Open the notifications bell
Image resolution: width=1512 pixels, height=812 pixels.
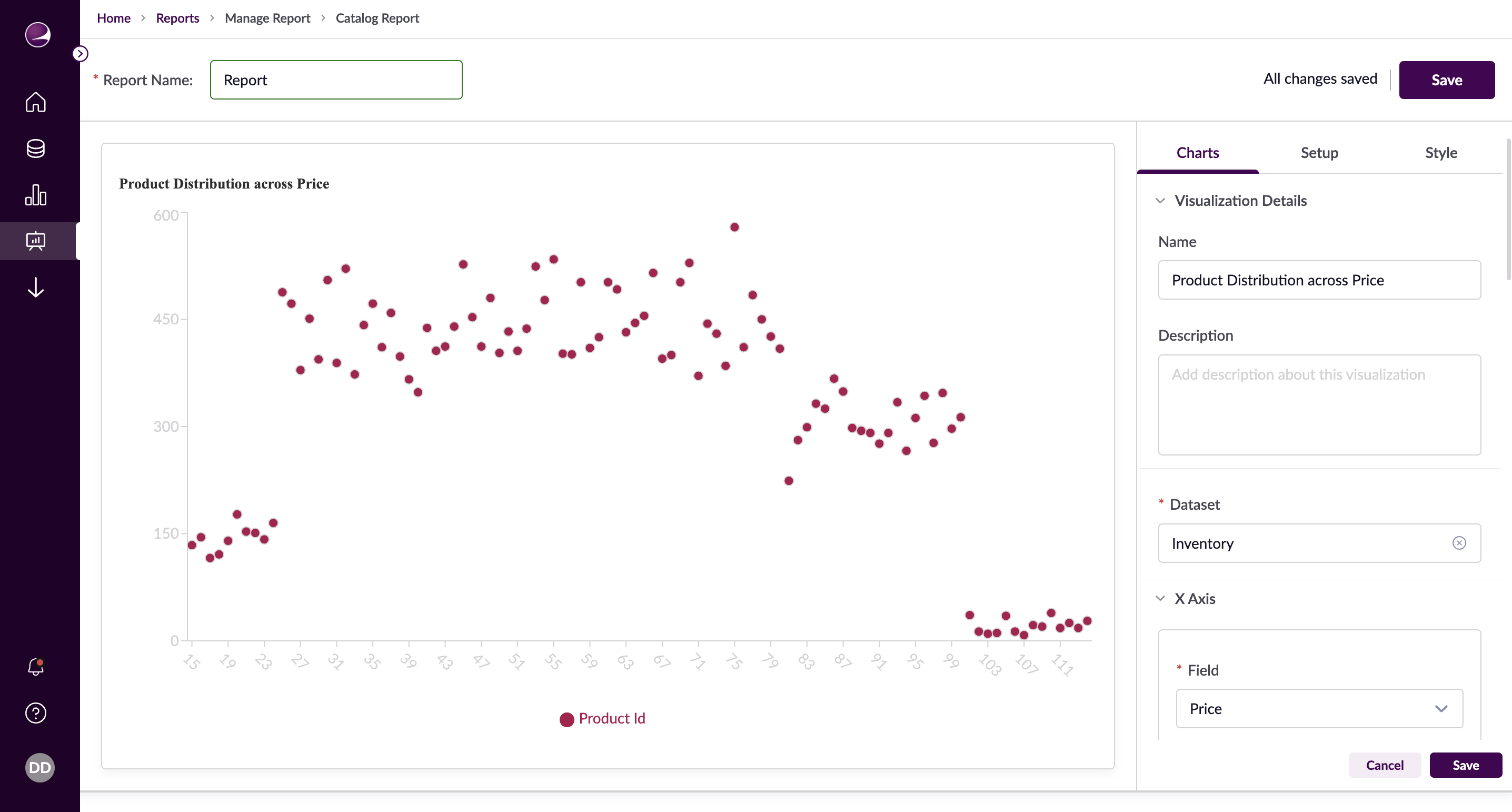tap(35, 666)
